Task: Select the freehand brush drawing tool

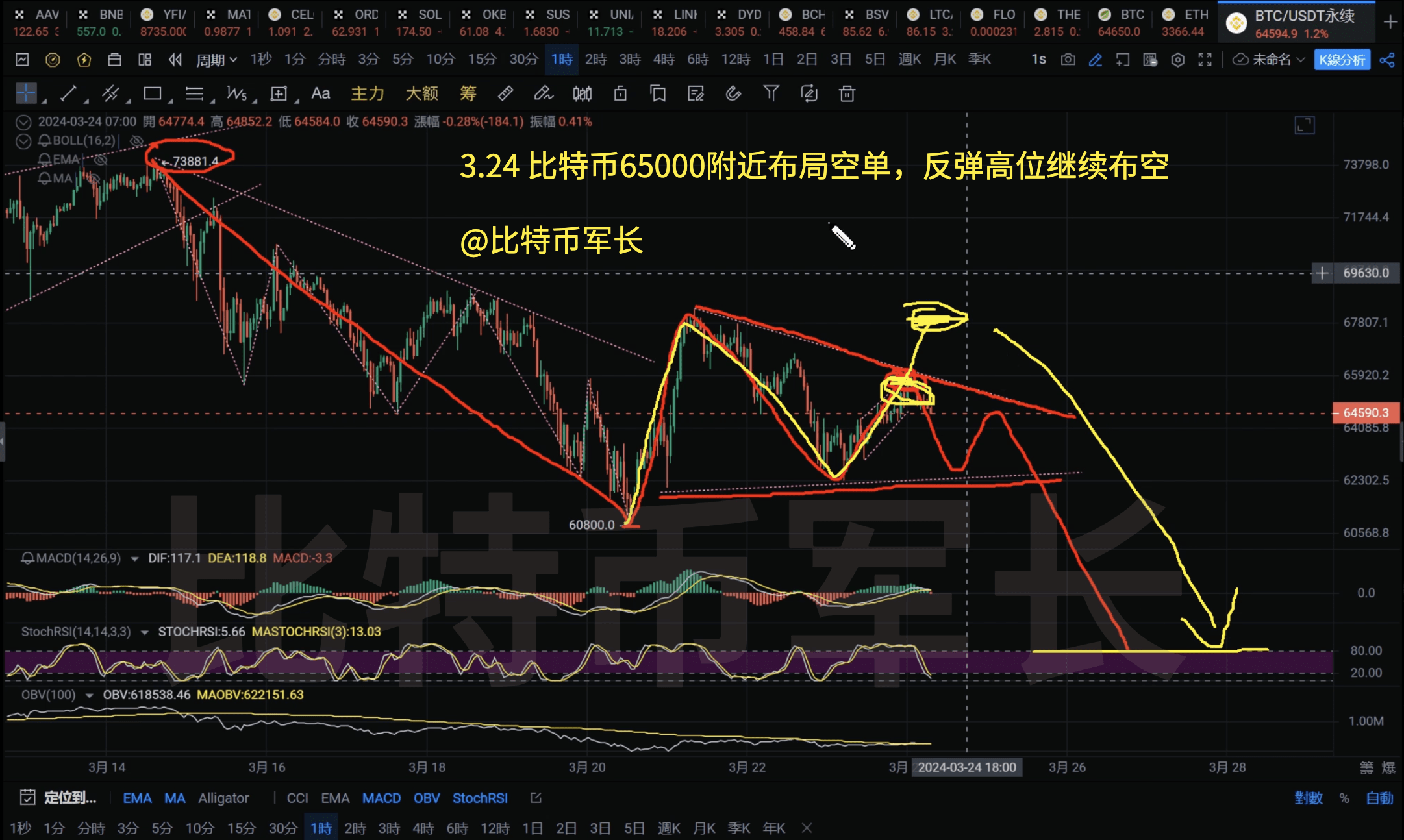Action: (544, 93)
